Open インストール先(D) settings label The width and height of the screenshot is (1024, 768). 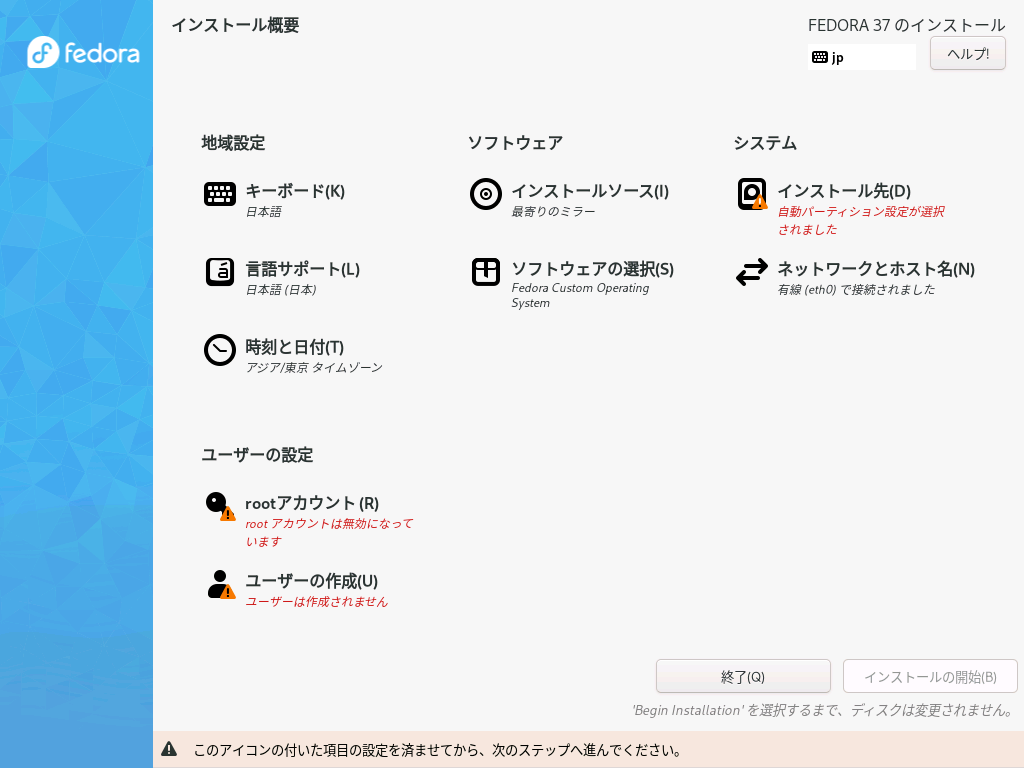point(844,191)
